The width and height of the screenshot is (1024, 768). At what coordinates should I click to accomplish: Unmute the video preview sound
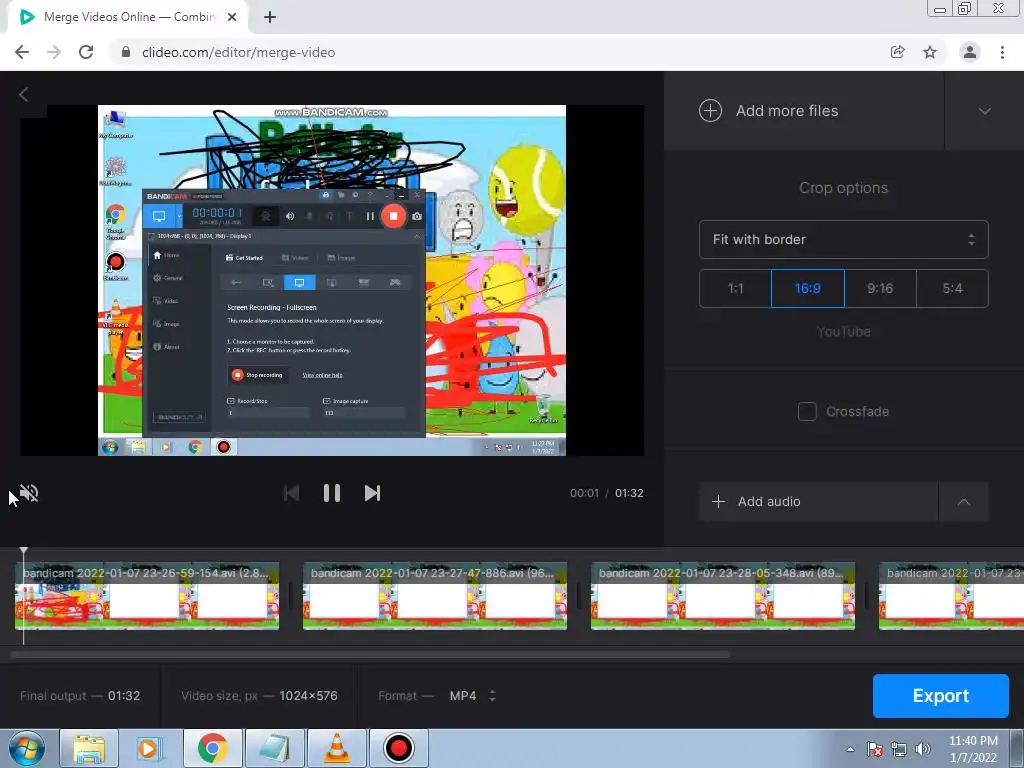tap(29, 493)
